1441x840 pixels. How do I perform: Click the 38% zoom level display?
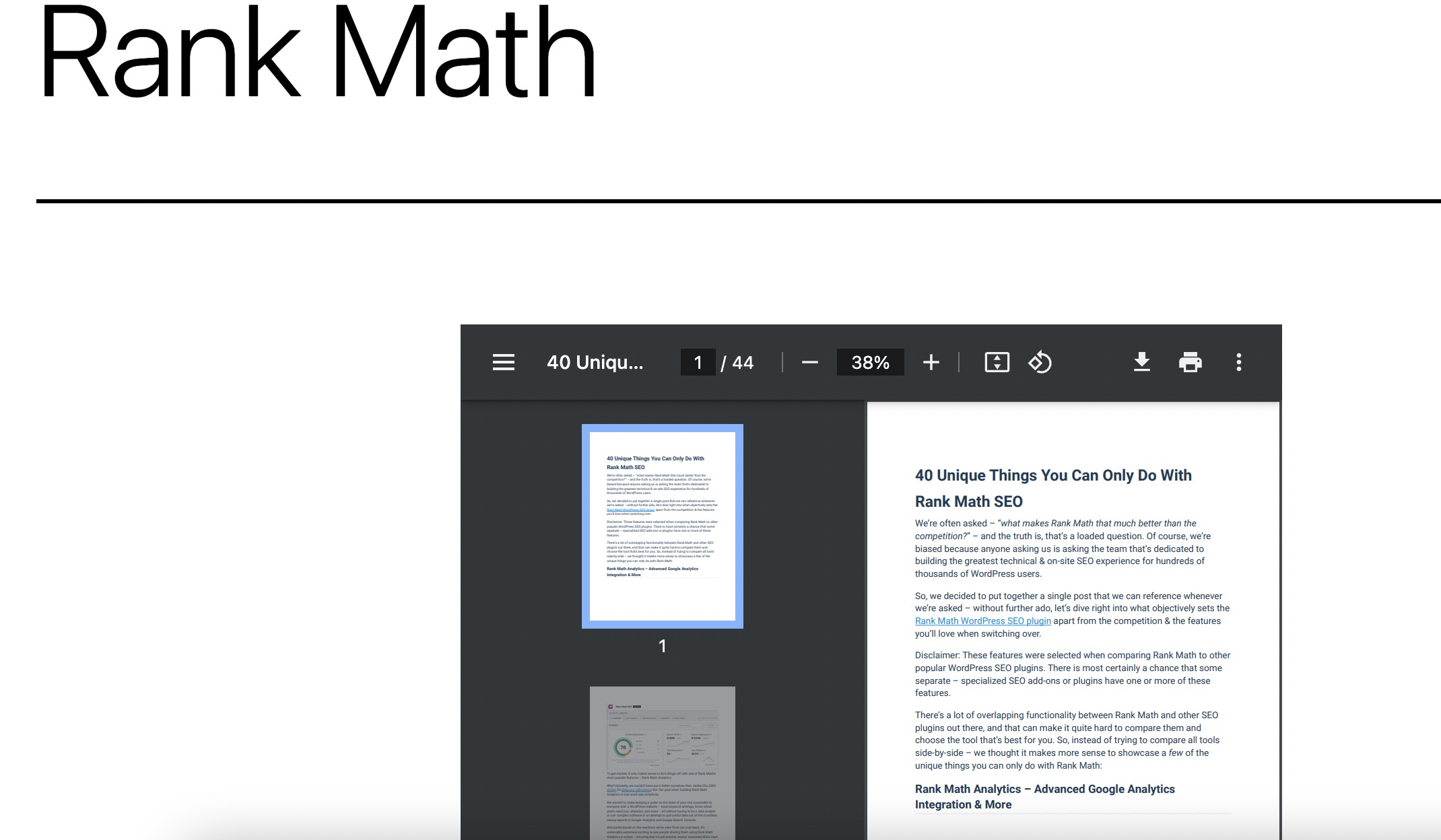coord(869,362)
